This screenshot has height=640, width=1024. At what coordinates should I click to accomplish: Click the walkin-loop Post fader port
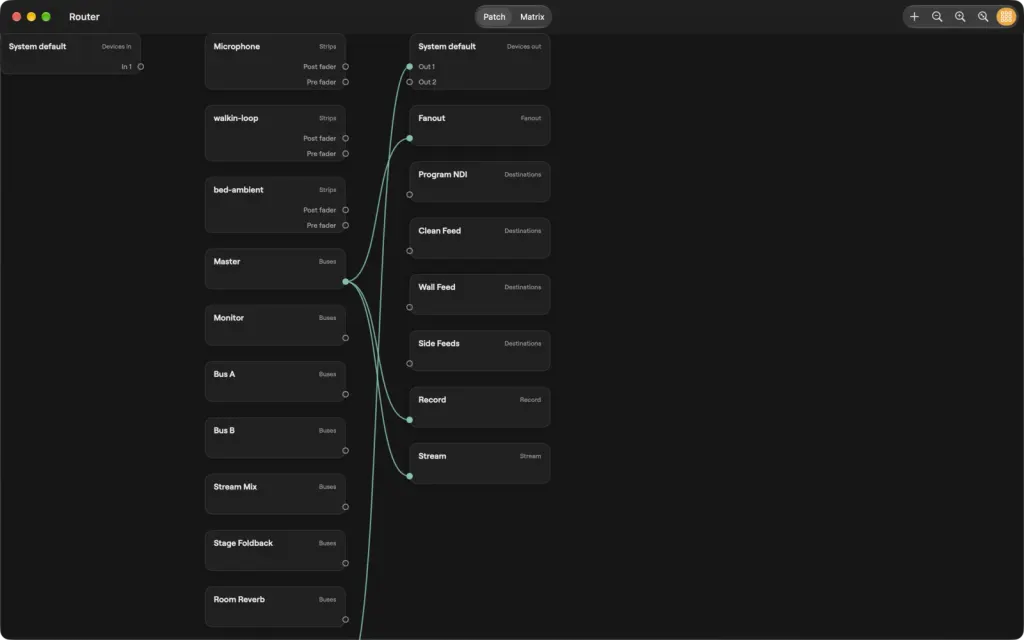point(345,138)
